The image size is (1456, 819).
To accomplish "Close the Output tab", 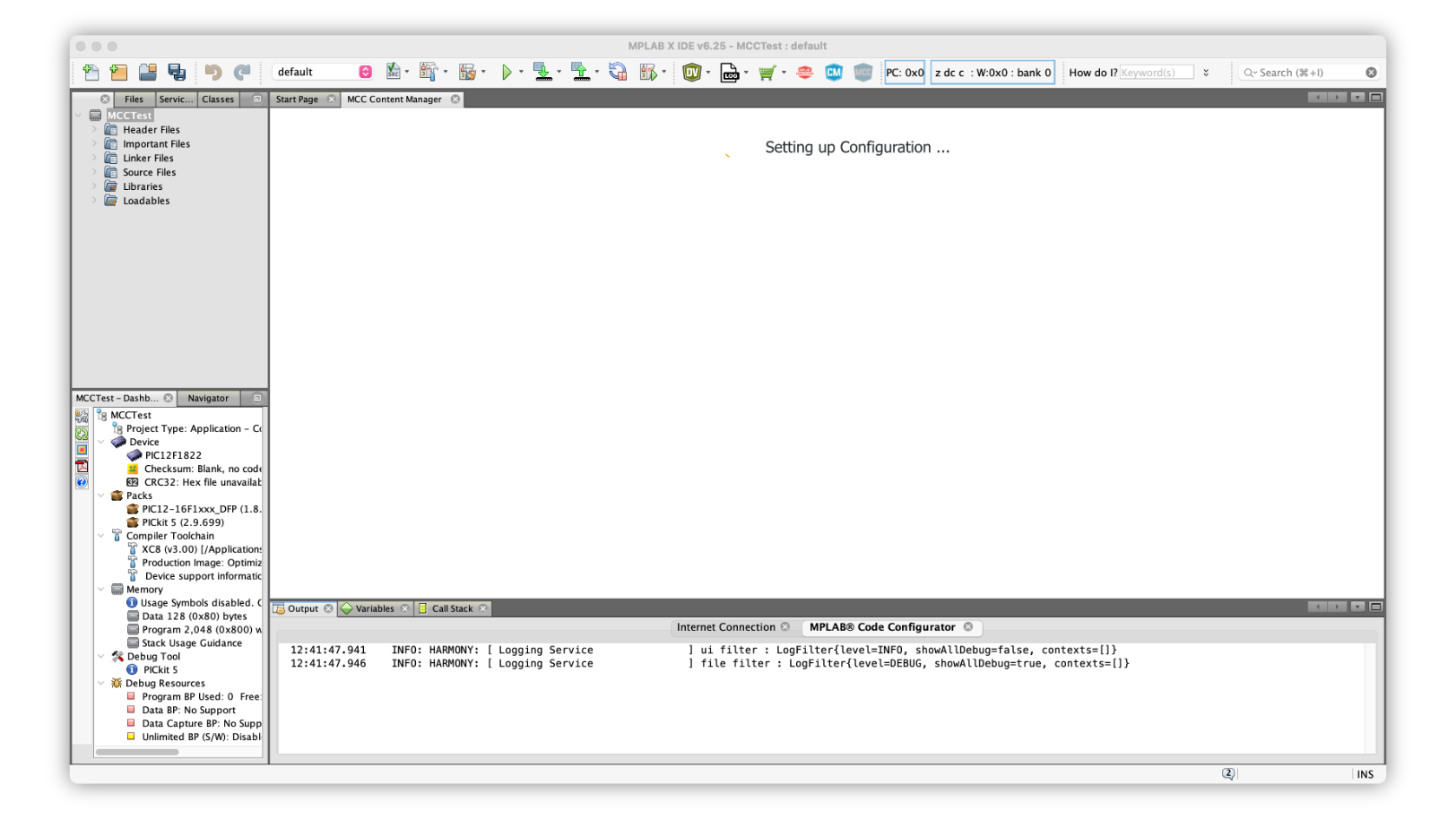I will click(328, 609).
